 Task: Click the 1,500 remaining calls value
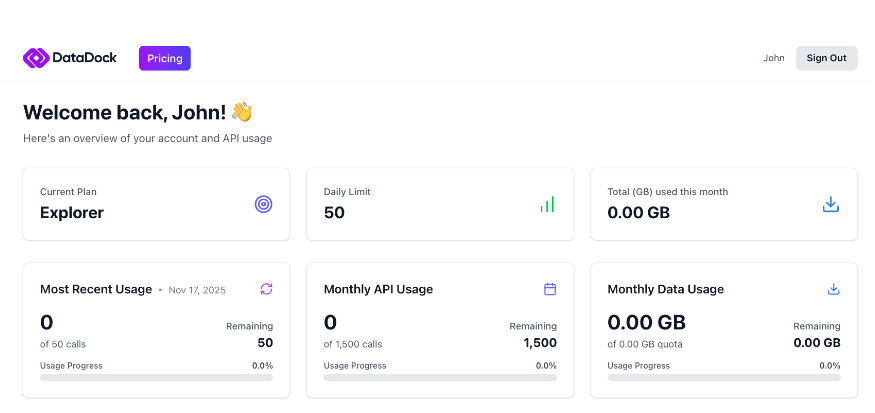[x=539, y=343]
